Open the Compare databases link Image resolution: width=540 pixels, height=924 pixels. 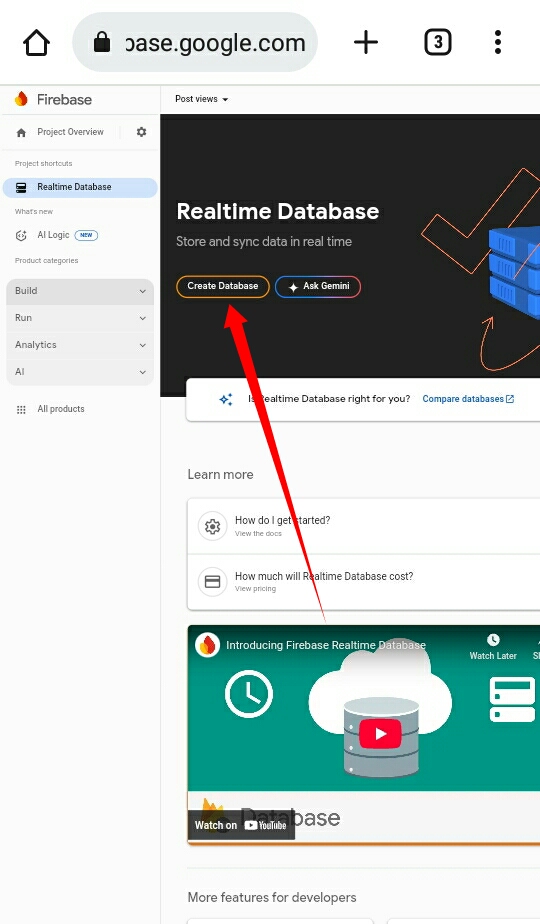tap(468, 399)
